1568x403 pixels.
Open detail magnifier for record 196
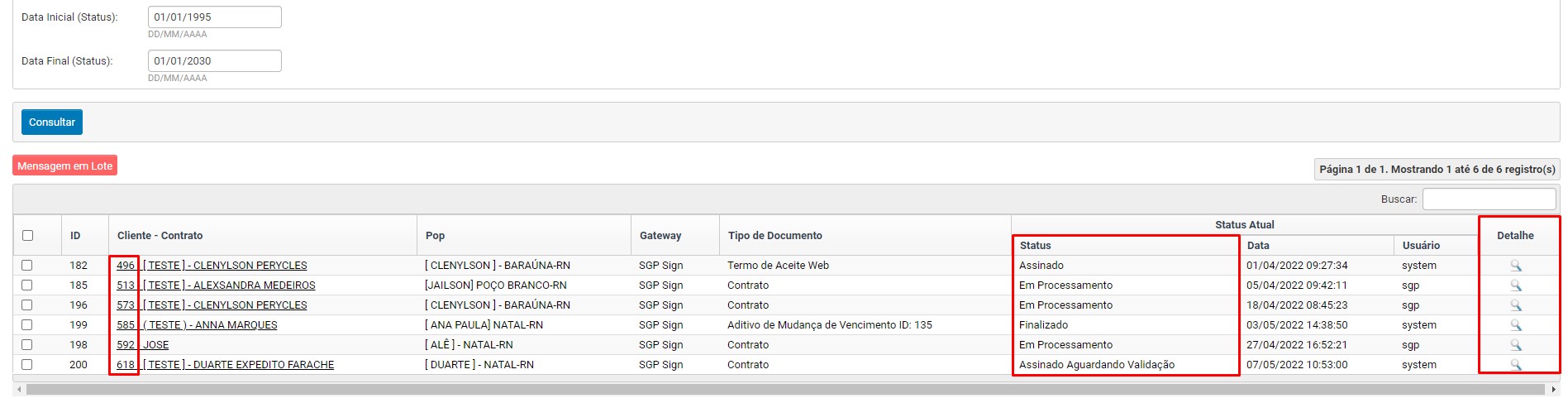click(x=1516, y=305)
